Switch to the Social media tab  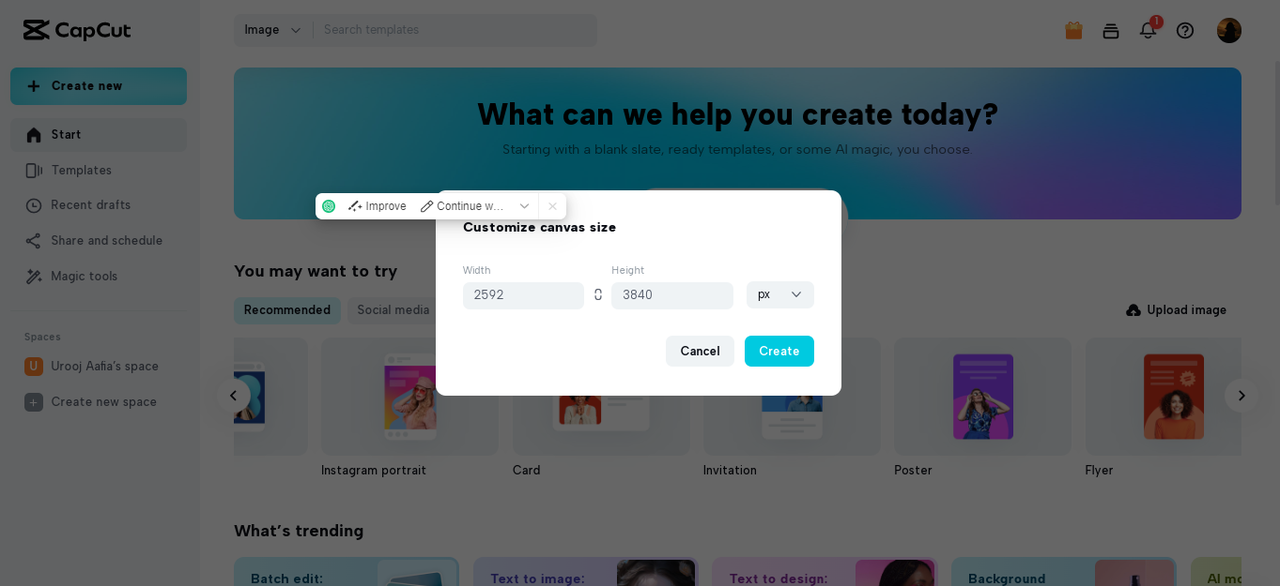pos(393,310)
